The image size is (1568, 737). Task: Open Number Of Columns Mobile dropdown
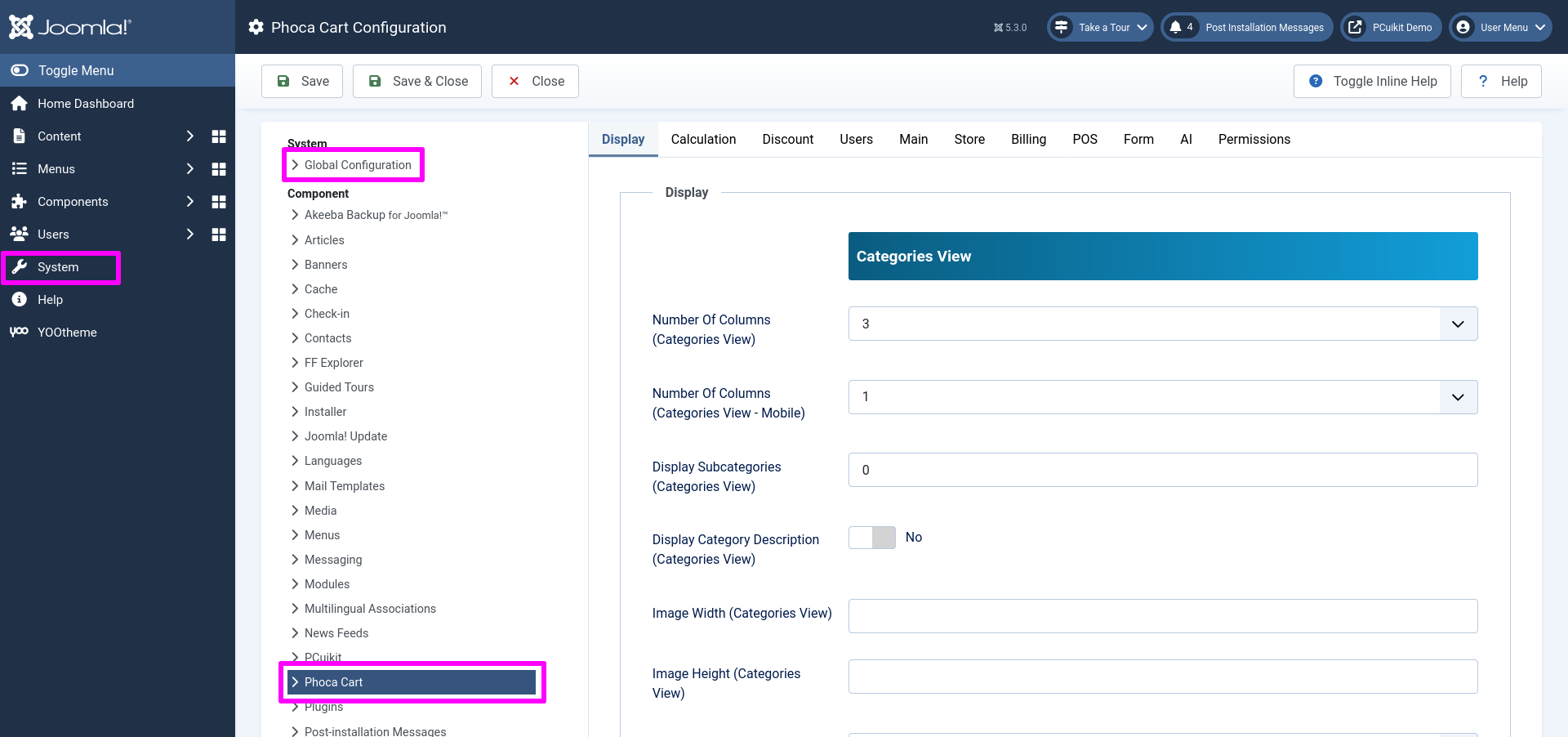pyautogui.click(x=1162, y=397)
